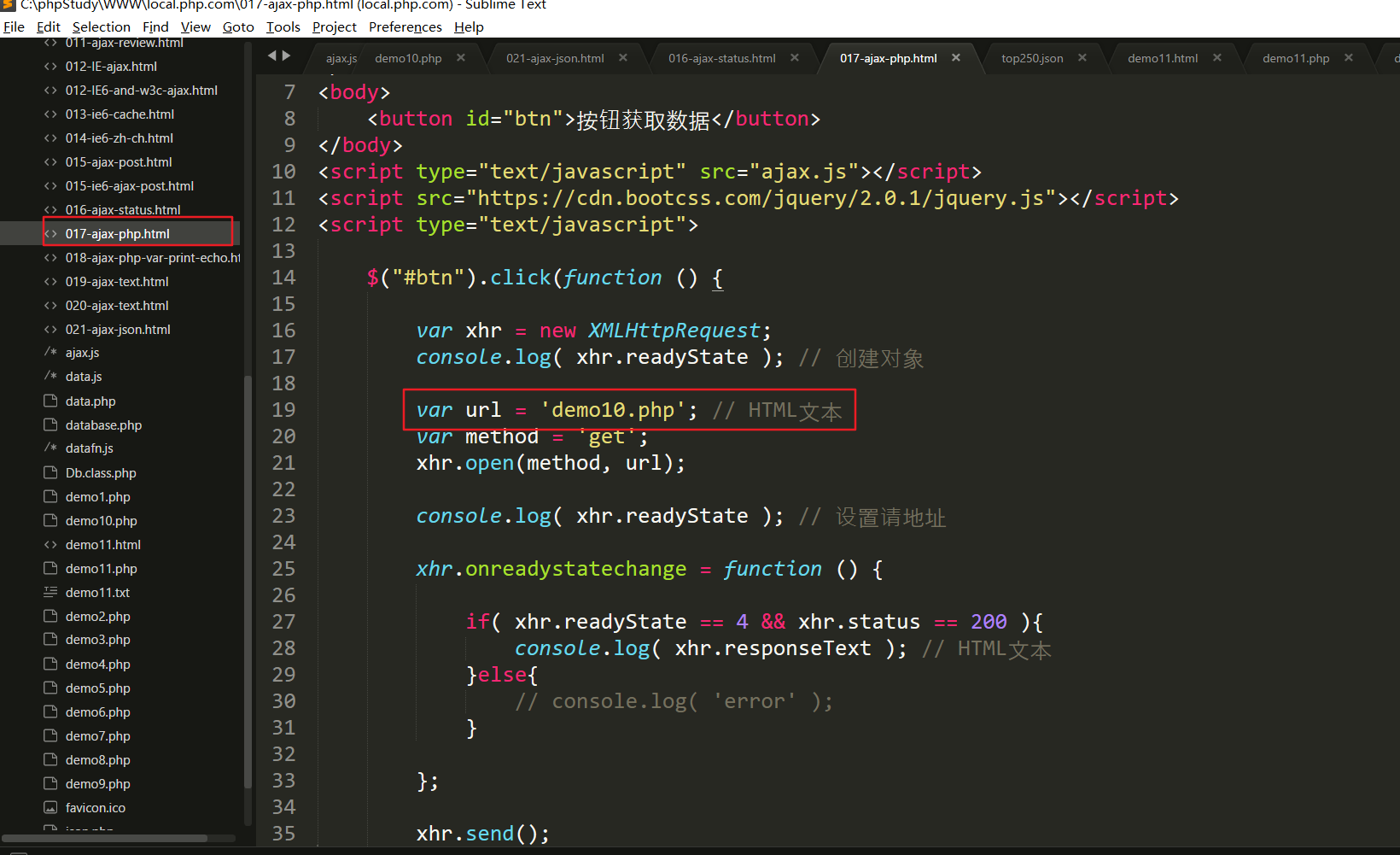The width and height of the screenshot is (1400, 855).
Task: Open the Selection menu
Action: (x=101, y=27)
